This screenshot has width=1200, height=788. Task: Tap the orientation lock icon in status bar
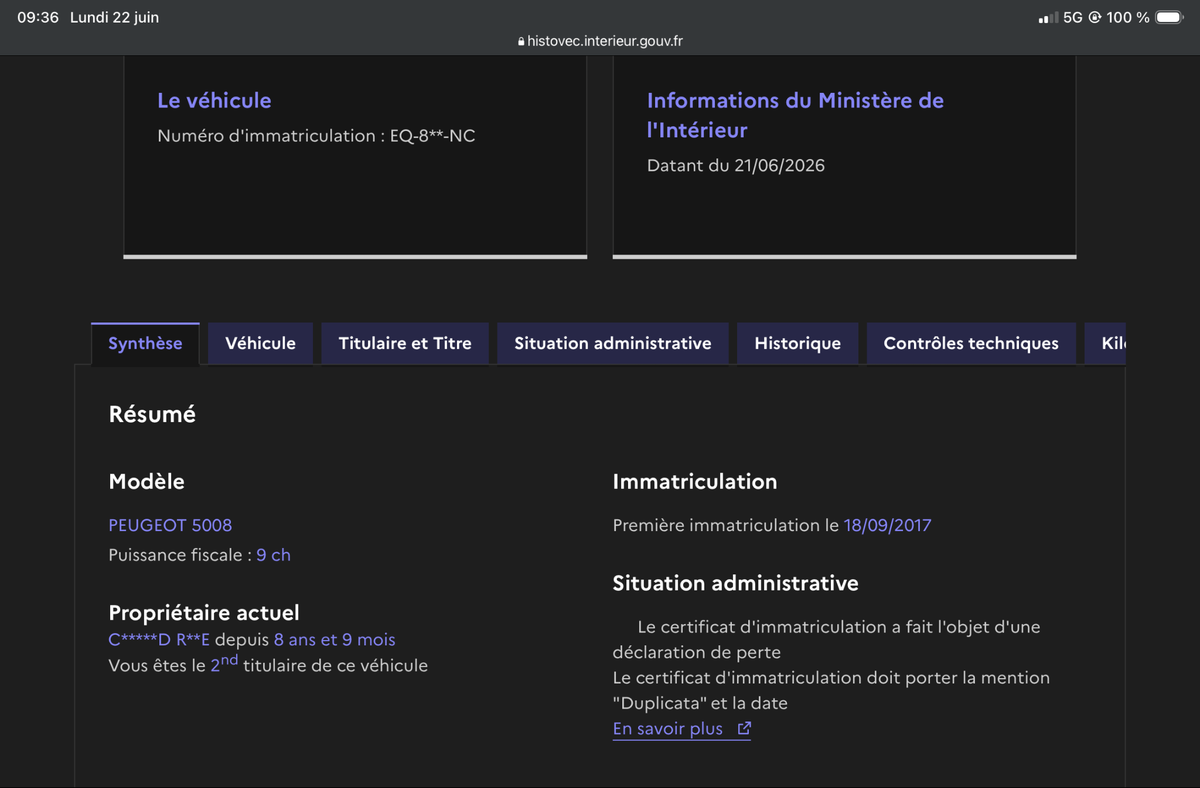click(x=1095, y=17)
